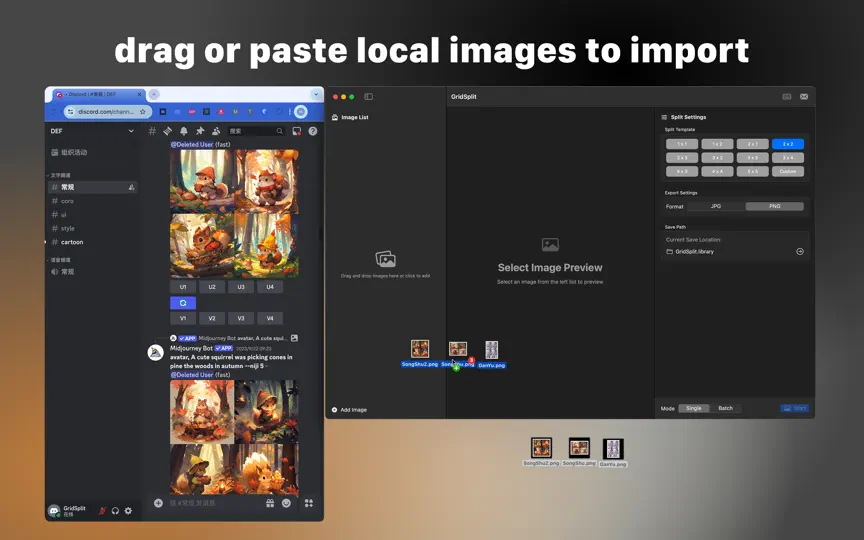The width and height of the screenshot is (864, 540).
Task: Open Discord emoji picker
Action: click(x=286, y=503)
